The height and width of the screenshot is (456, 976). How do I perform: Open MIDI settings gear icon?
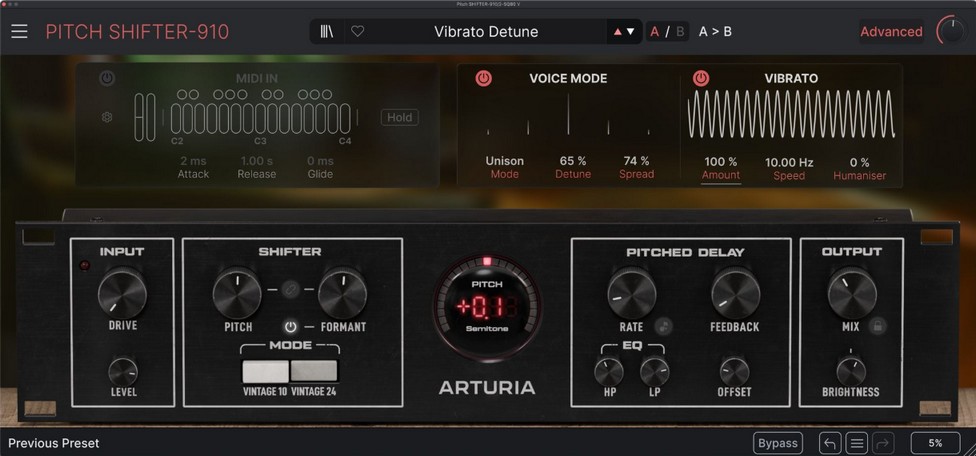pyautogui.click(x=107, y=117)
